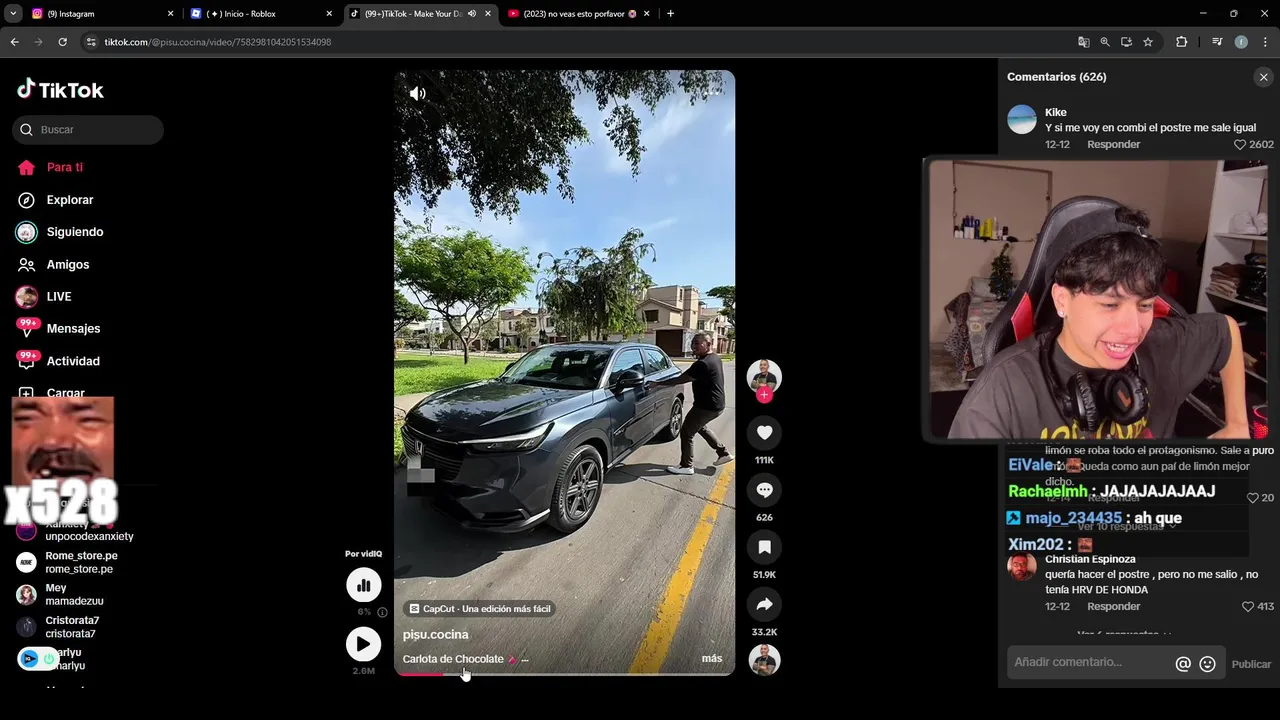1280x720 pixels.
Task: Click the Añadir comentario field
Action: (x=1090, y=662)
